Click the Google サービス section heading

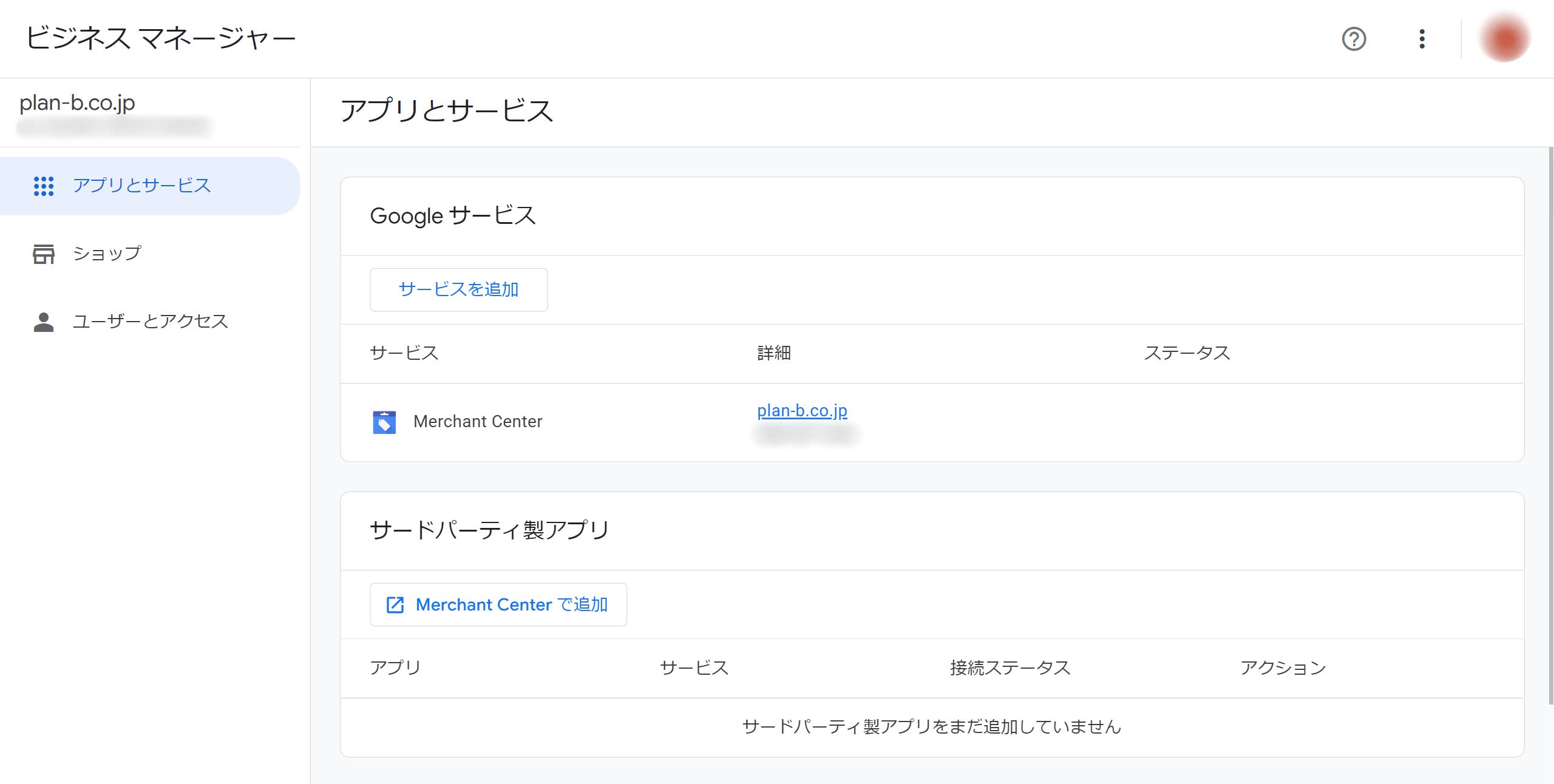coord(453,216)
